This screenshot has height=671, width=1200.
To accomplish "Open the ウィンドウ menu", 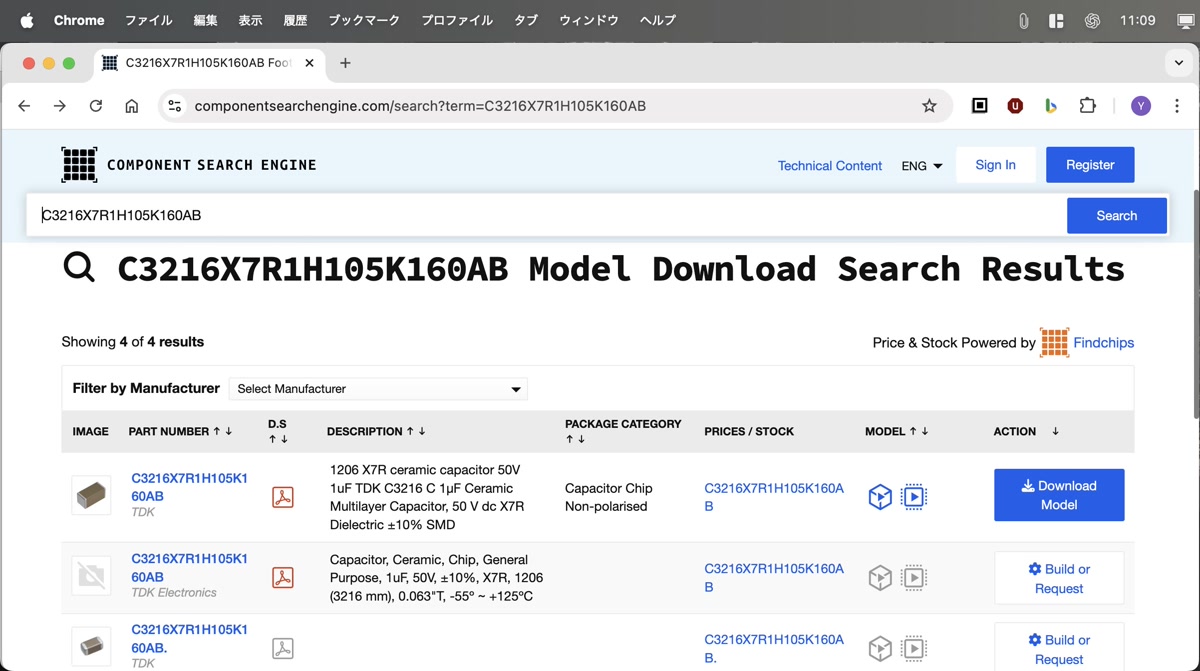I will [588, 20].
